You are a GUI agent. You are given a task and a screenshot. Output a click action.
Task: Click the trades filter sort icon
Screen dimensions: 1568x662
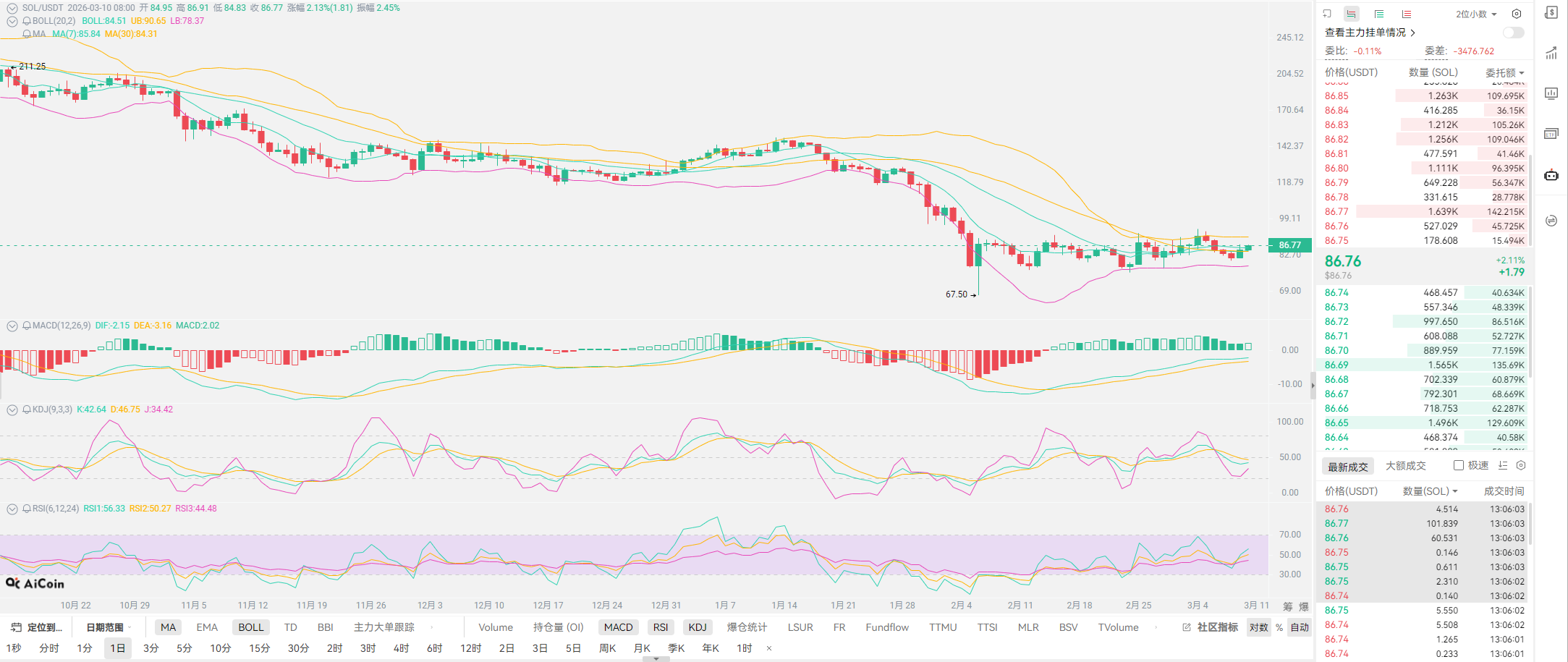click(x=1503, y=466)
